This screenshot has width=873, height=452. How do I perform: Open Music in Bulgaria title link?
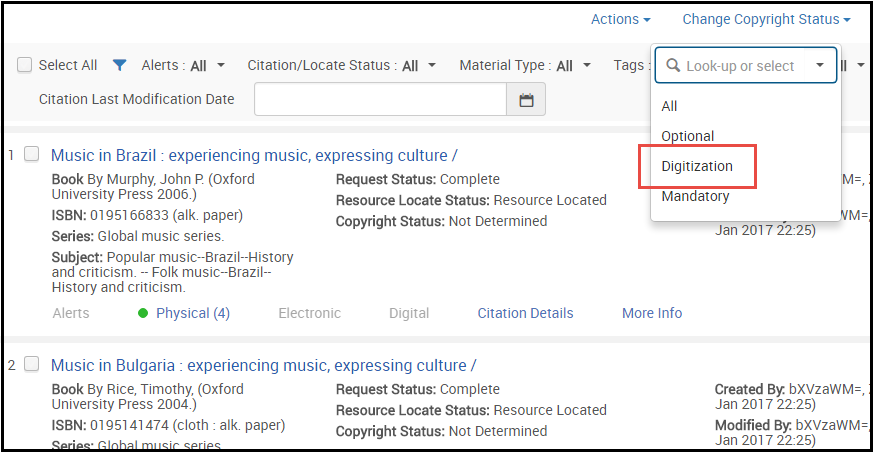click(263, 365)
